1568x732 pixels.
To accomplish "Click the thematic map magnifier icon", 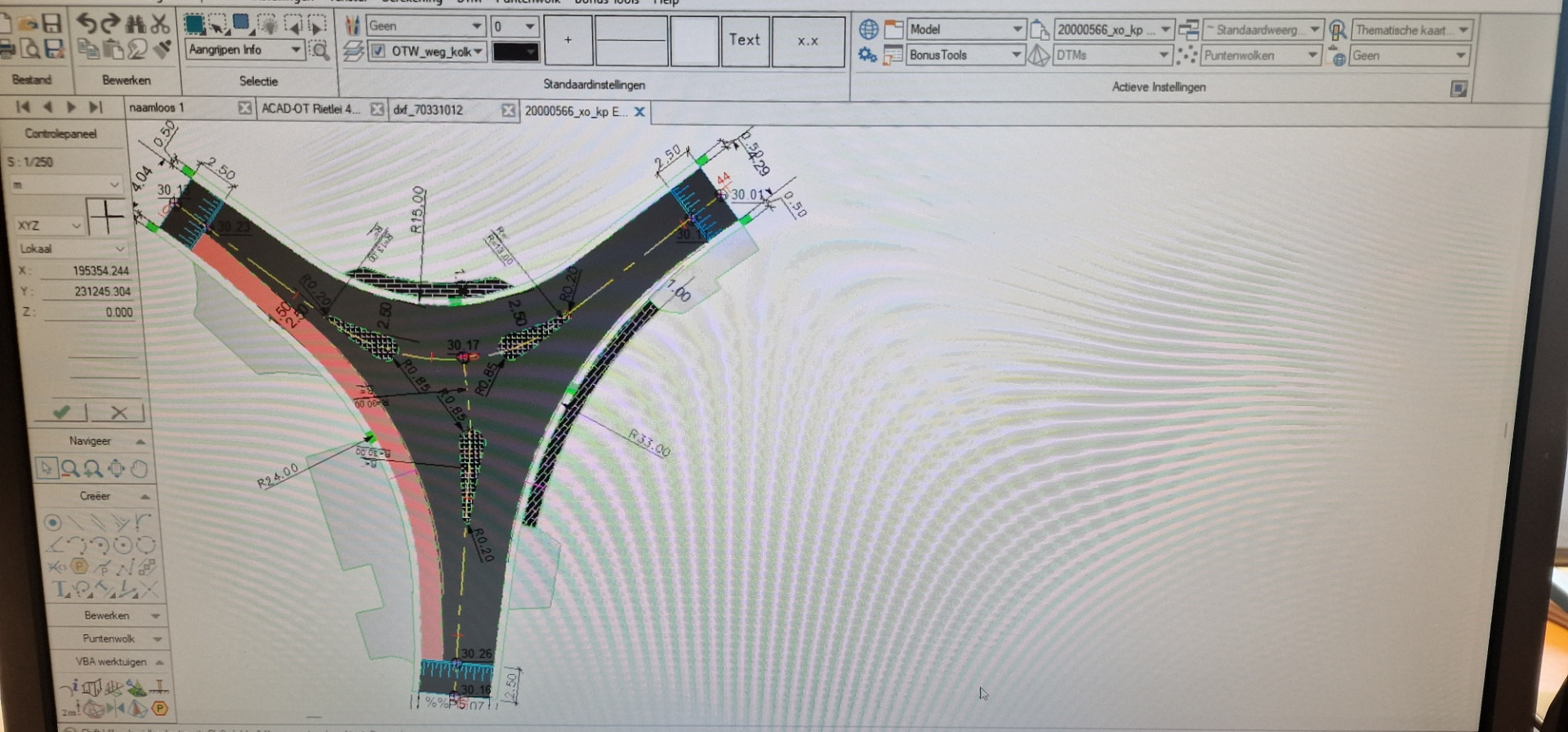I will pos(1337,31).
